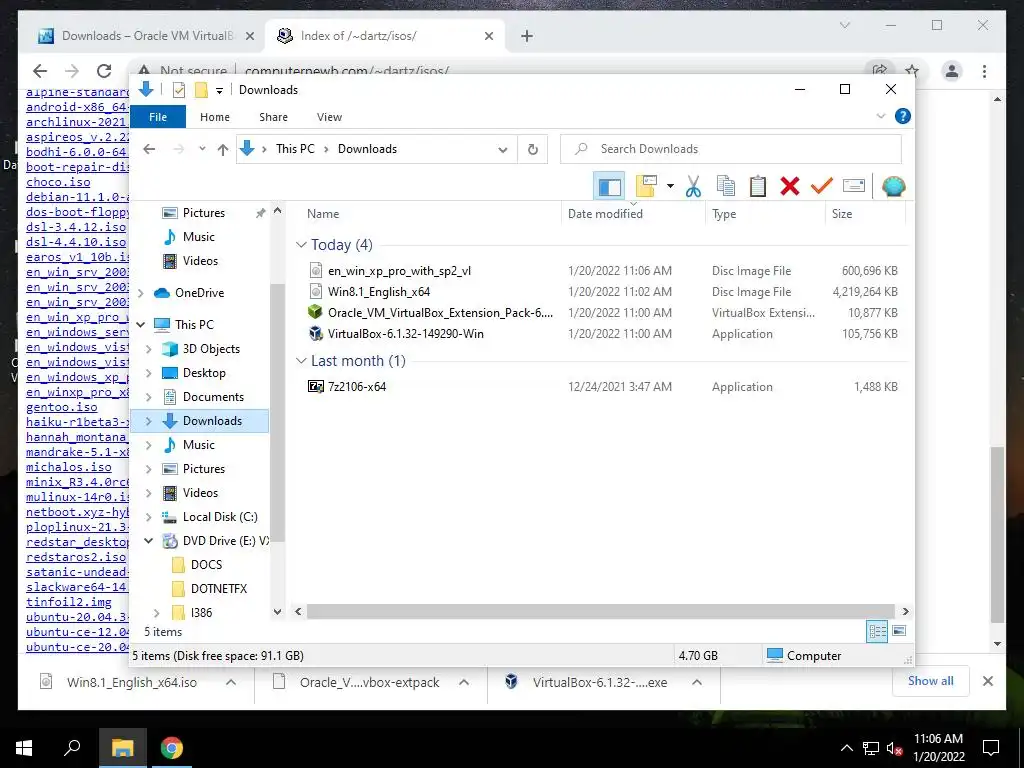The image size is (1024, 768).
Task: Expand OneDrive in navigation tree
Action: pos(141,293)
